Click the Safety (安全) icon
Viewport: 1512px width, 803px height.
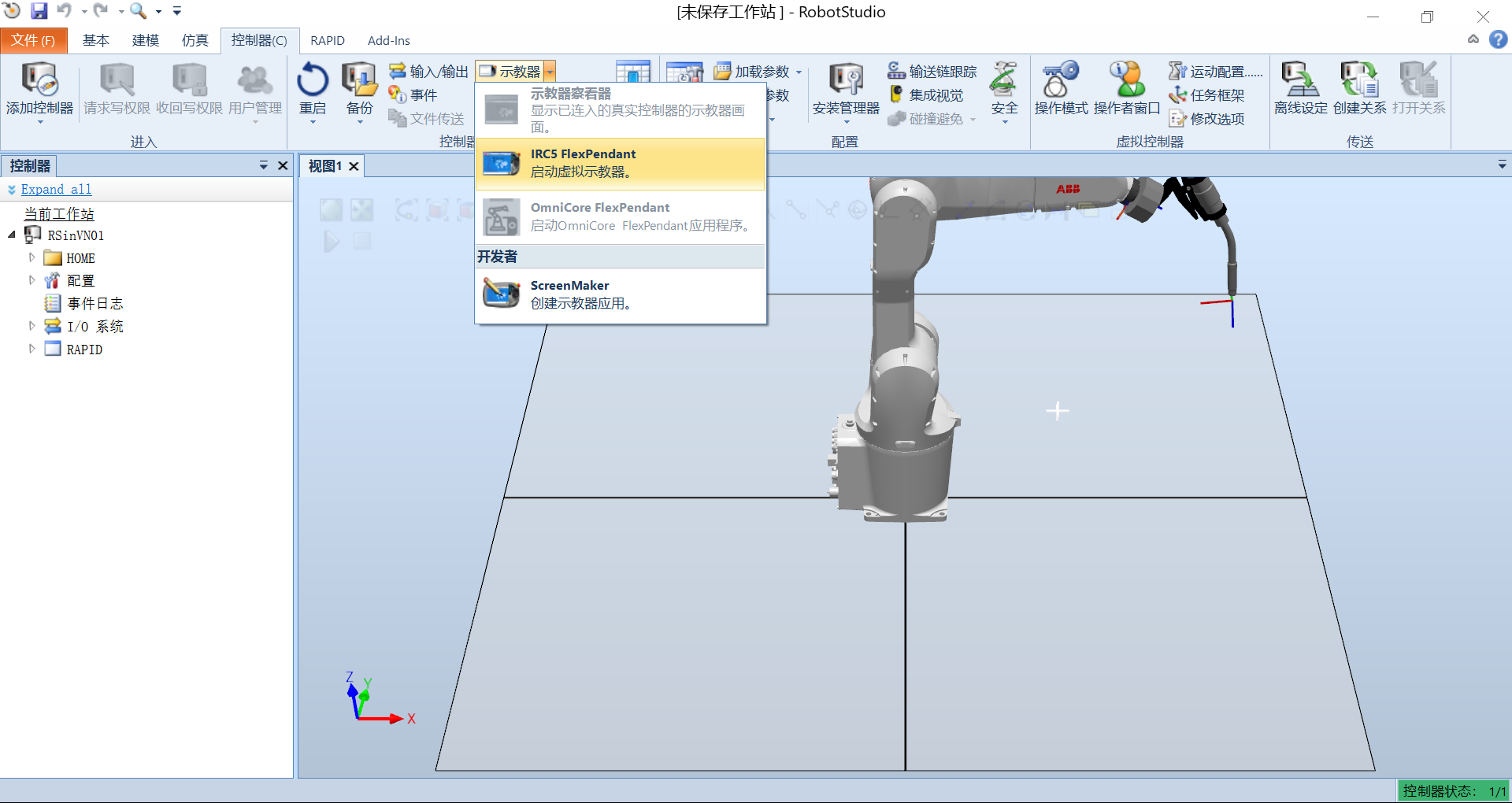pos(1004,80)
